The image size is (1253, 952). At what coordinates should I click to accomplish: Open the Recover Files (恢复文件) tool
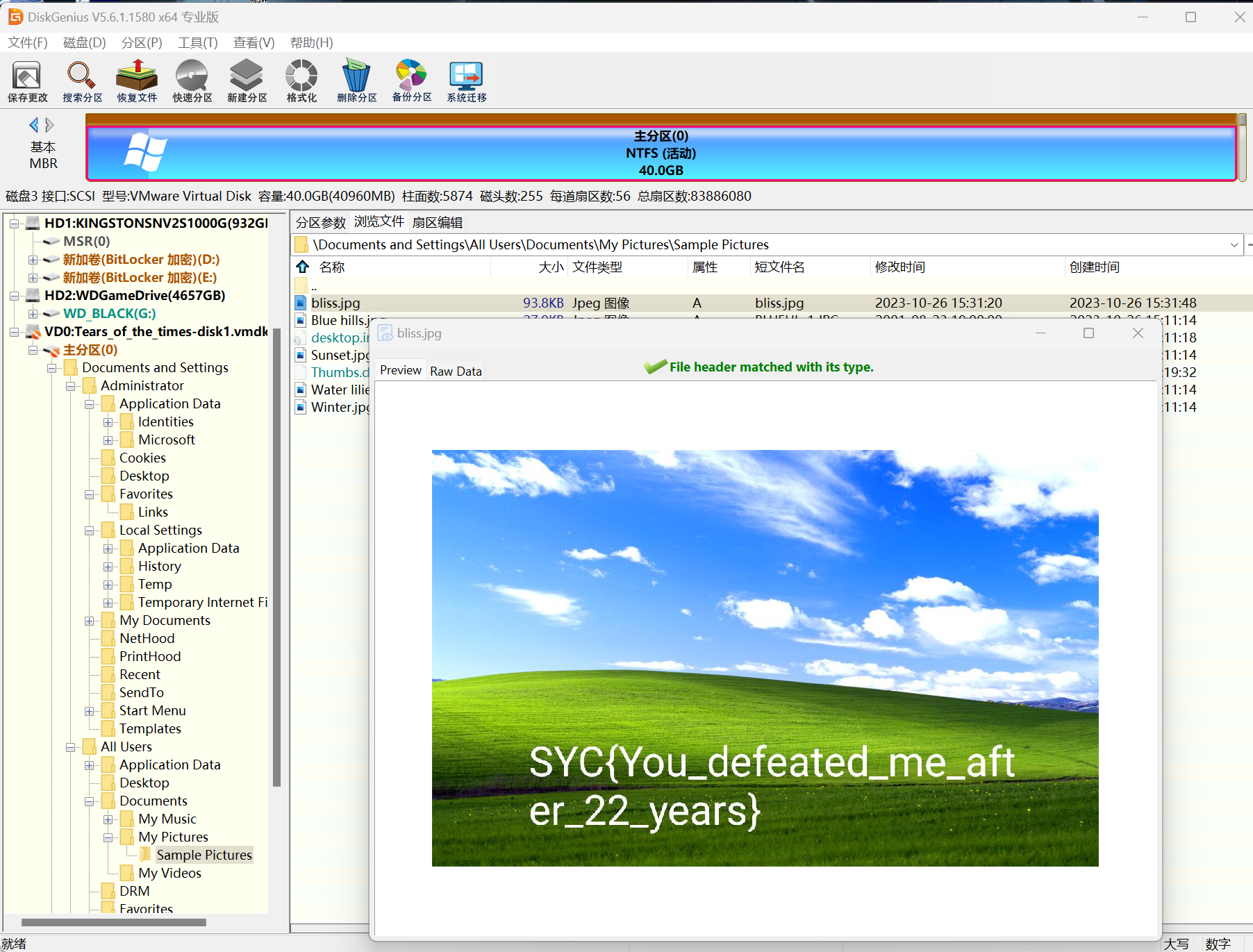[x=137, y=81]
